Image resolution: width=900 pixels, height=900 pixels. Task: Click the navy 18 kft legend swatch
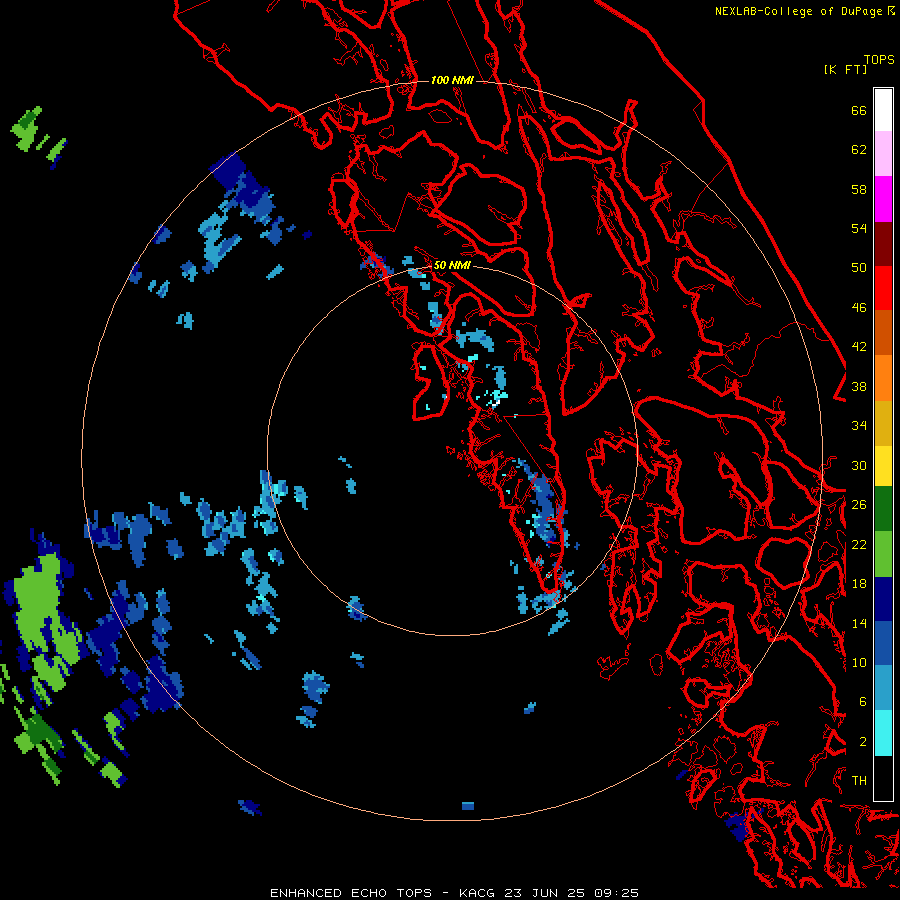883,599
